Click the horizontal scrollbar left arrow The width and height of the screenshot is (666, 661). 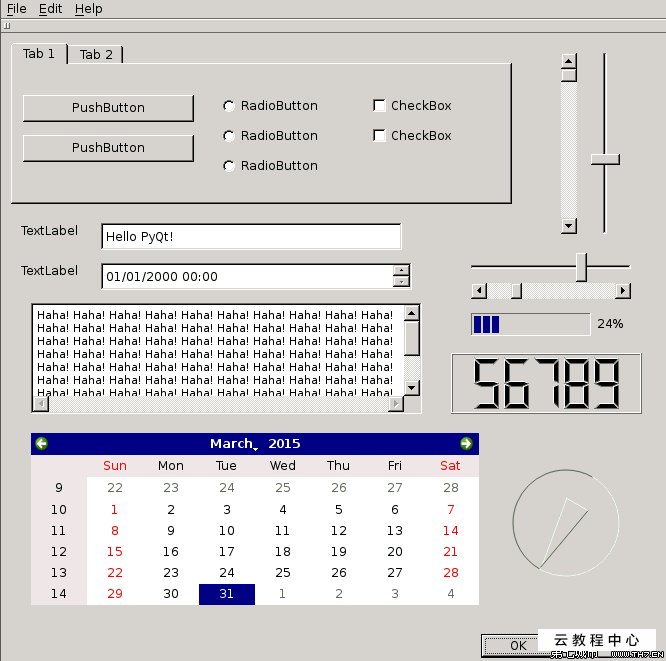[x=478, y=291]
